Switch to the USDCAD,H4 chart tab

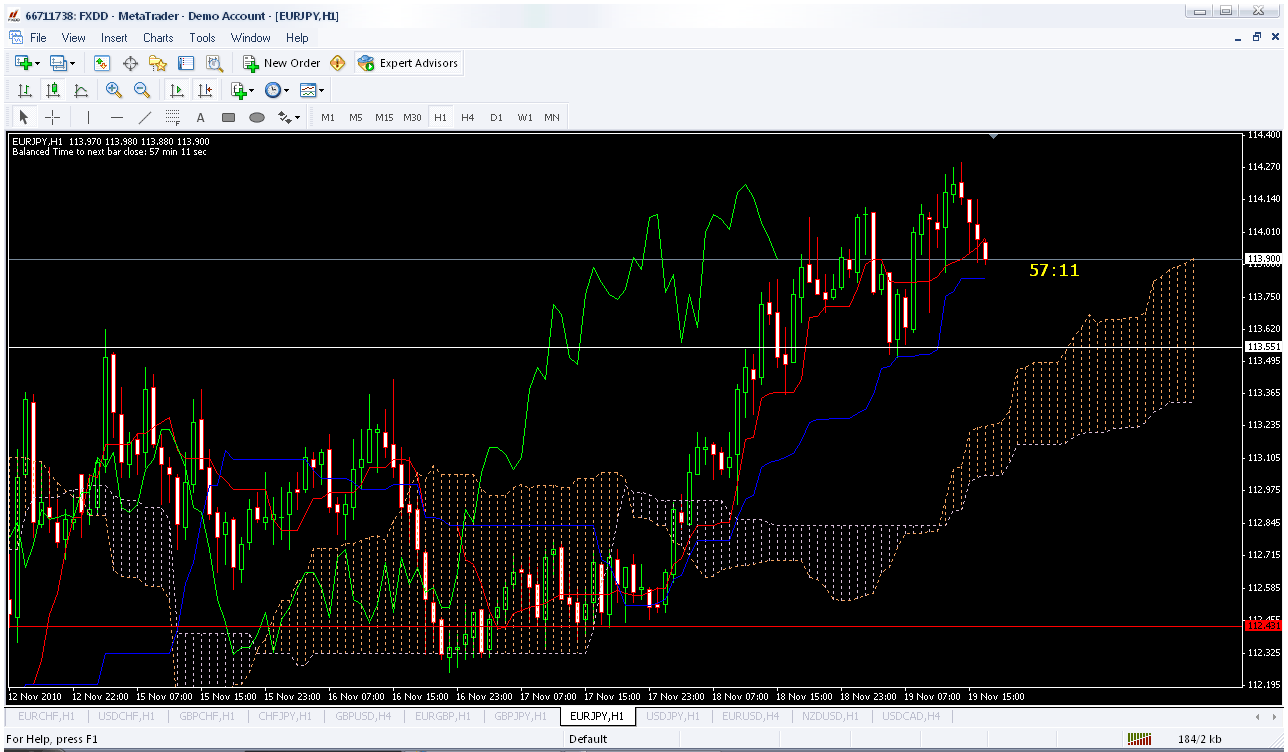point(910,716)
